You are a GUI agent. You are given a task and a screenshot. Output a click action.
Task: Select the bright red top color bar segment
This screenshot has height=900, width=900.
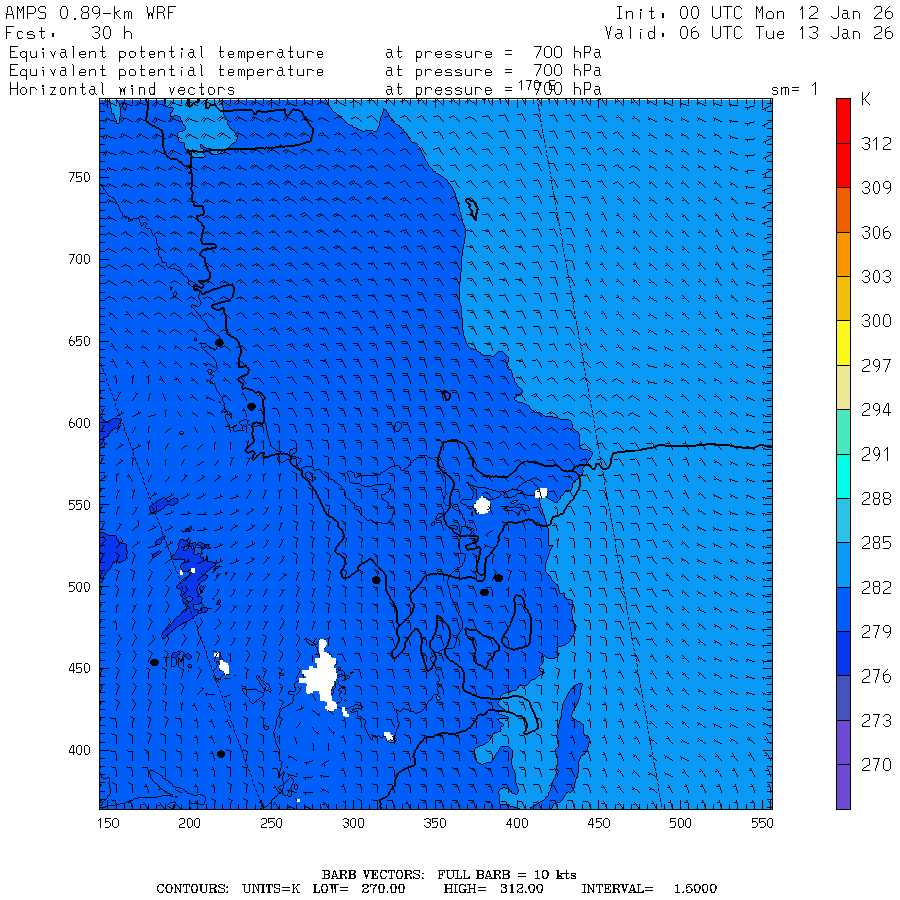843,120
